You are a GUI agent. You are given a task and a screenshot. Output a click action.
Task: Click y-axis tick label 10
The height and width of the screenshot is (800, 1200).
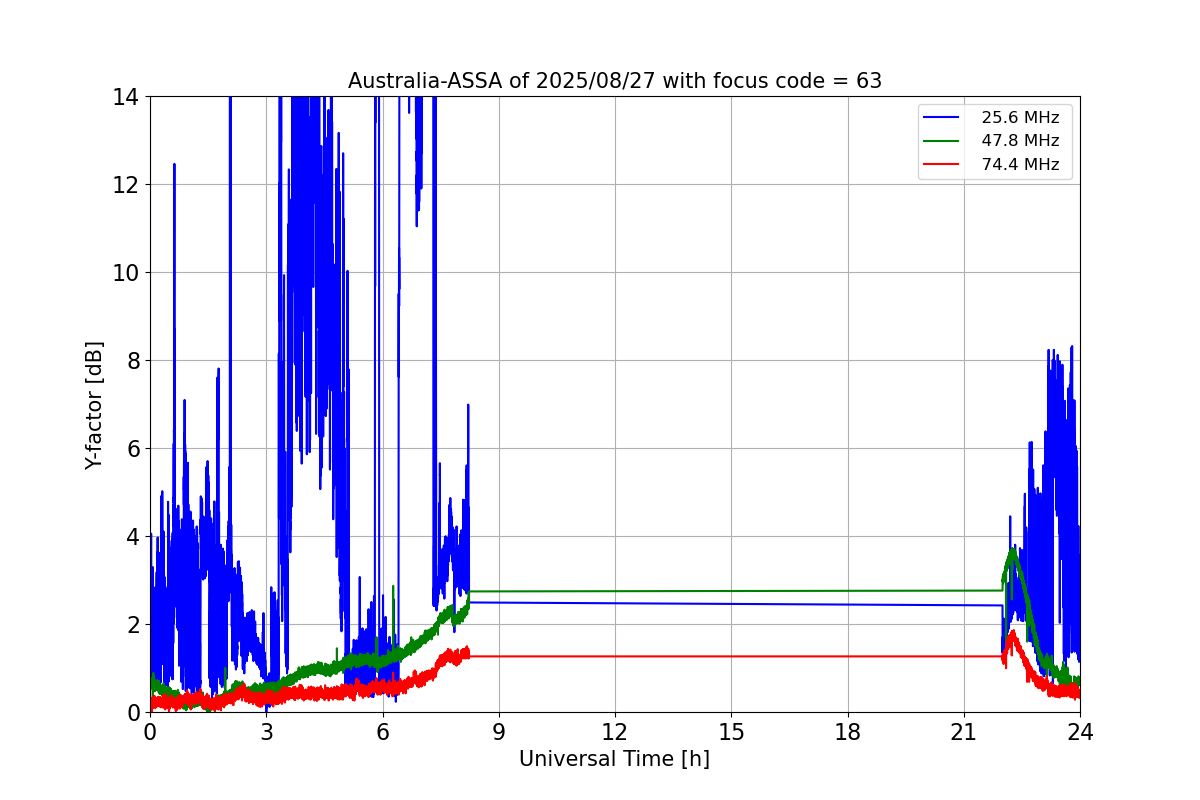click(x=126, y=273)
